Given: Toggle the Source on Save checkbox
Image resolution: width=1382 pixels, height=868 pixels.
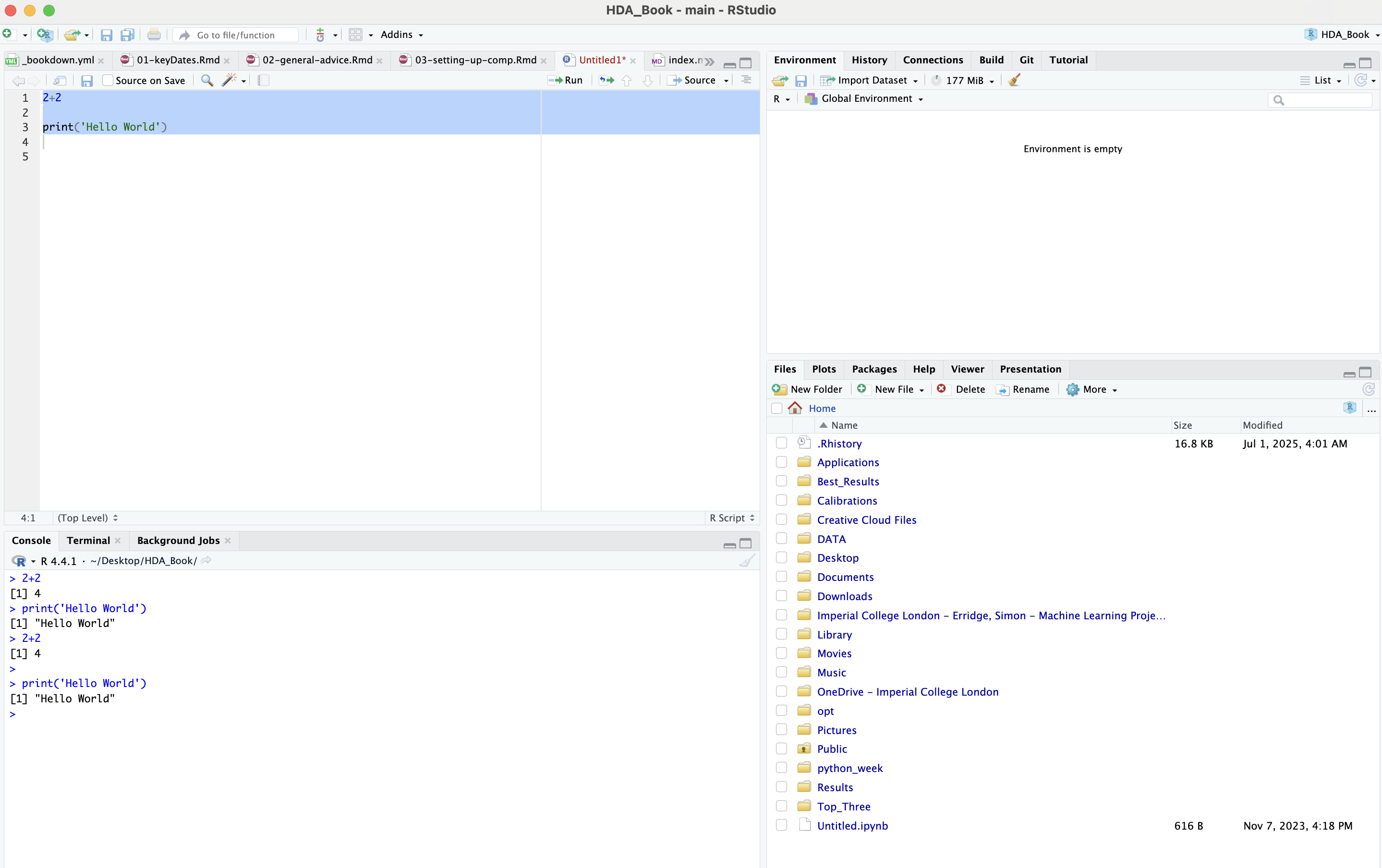Looking at the screenshot, I should coord(107,80).
